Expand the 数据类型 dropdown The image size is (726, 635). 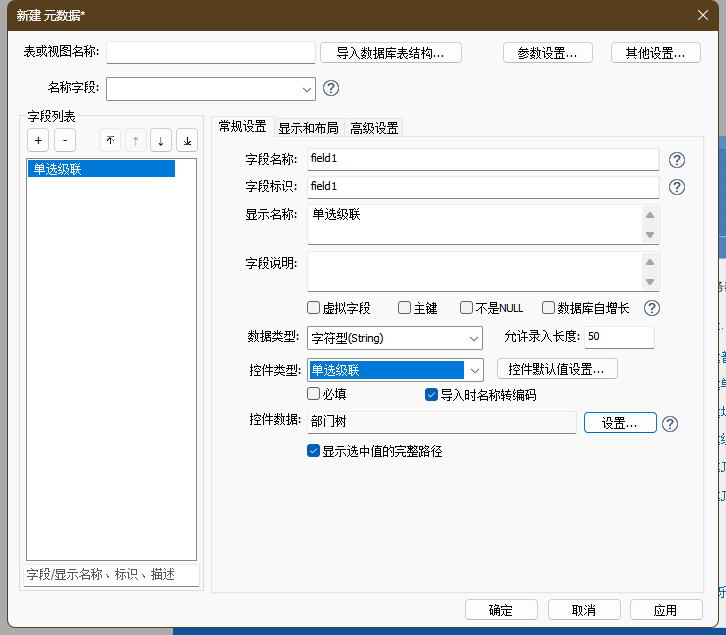pyautogui.click(x=473, y=338)
